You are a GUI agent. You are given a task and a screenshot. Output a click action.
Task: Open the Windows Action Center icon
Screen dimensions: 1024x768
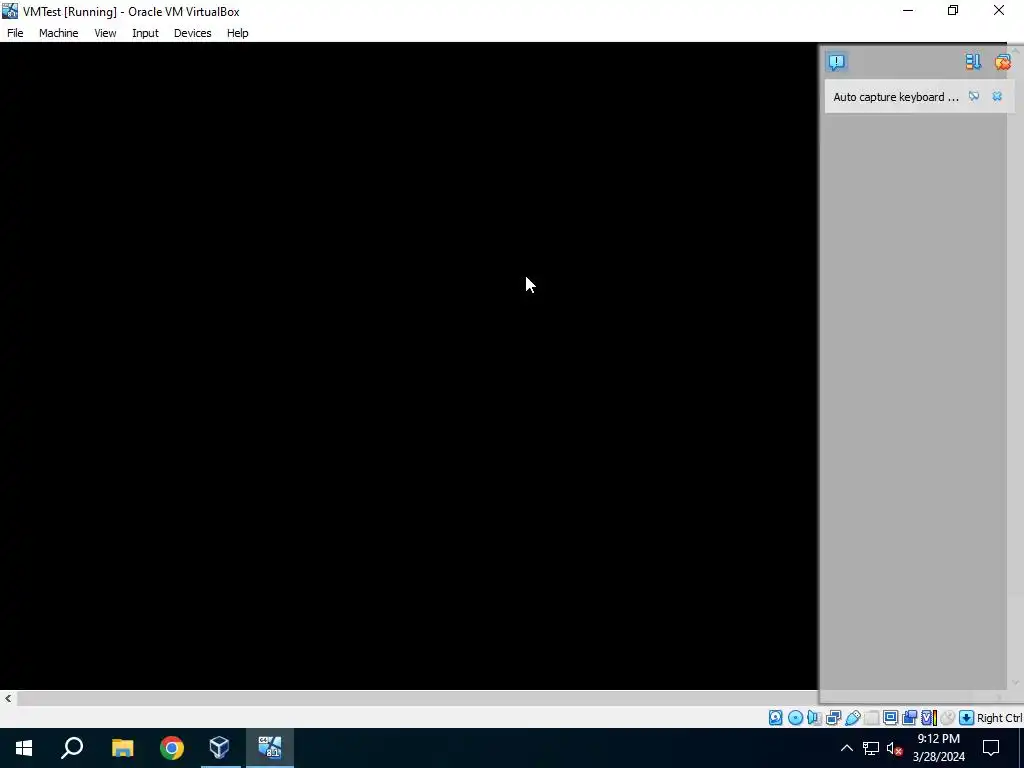pyautogui.click(x=991, y=748)
